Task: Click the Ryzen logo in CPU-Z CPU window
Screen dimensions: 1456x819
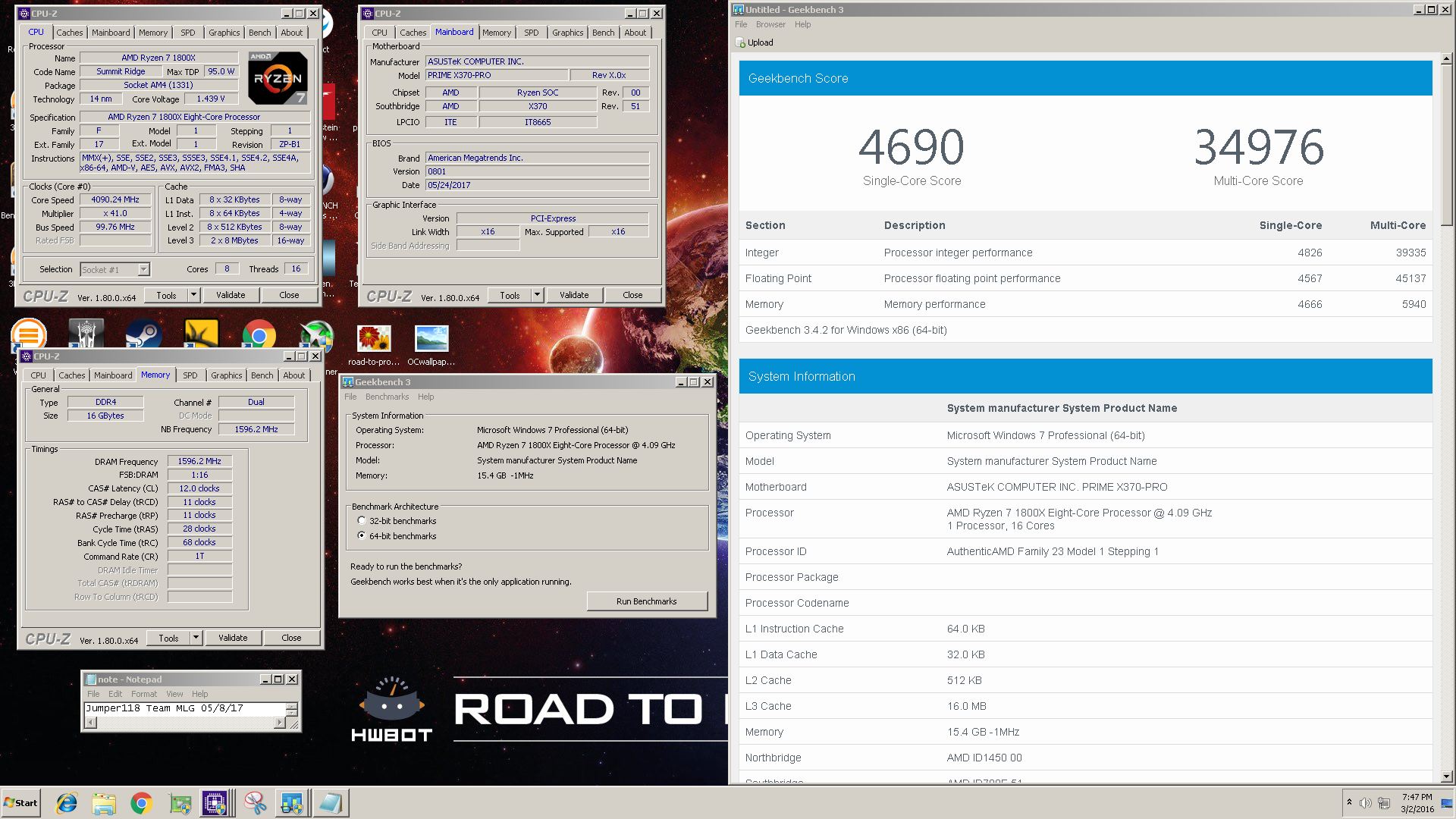Action: [278, 77]
